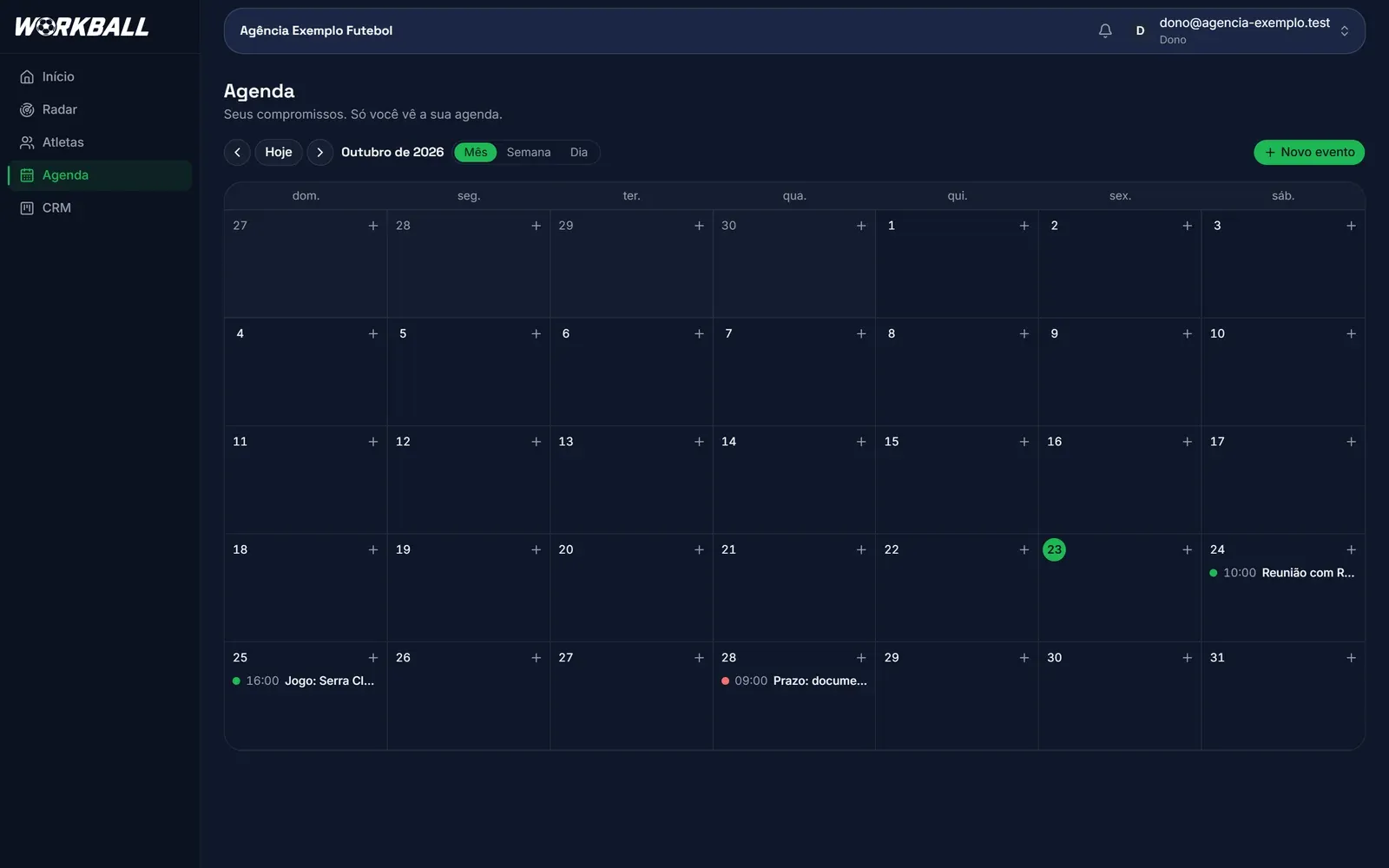Add an event on October 24
1389x868 pixels.
tap(1351, 549)
